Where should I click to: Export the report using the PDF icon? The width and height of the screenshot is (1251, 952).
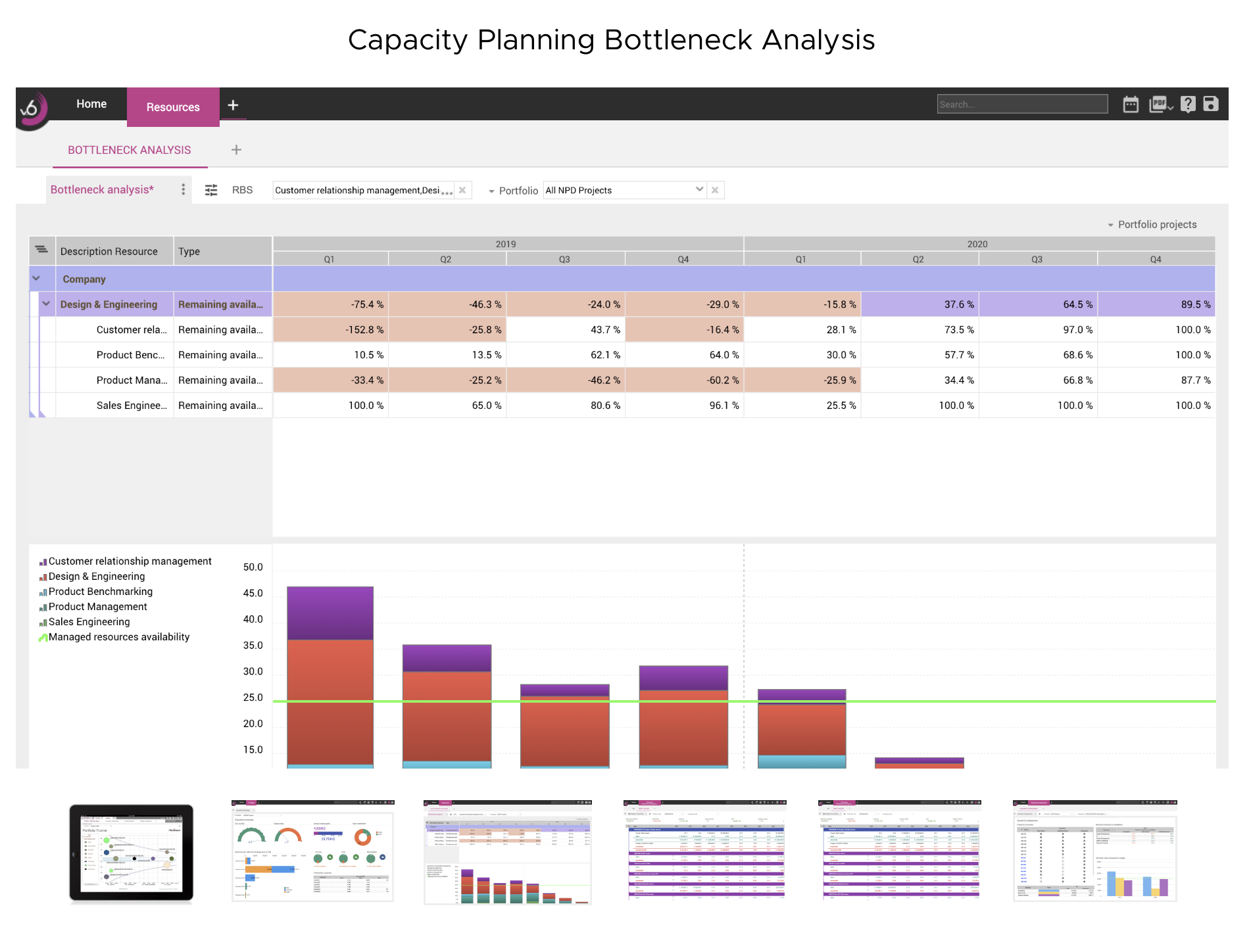point(1158,104)
